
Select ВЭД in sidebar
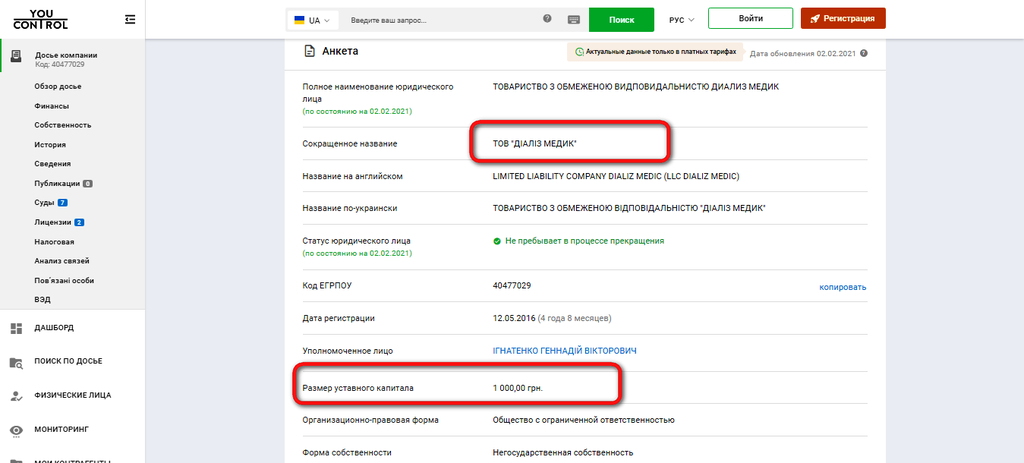tap(42, 300)
